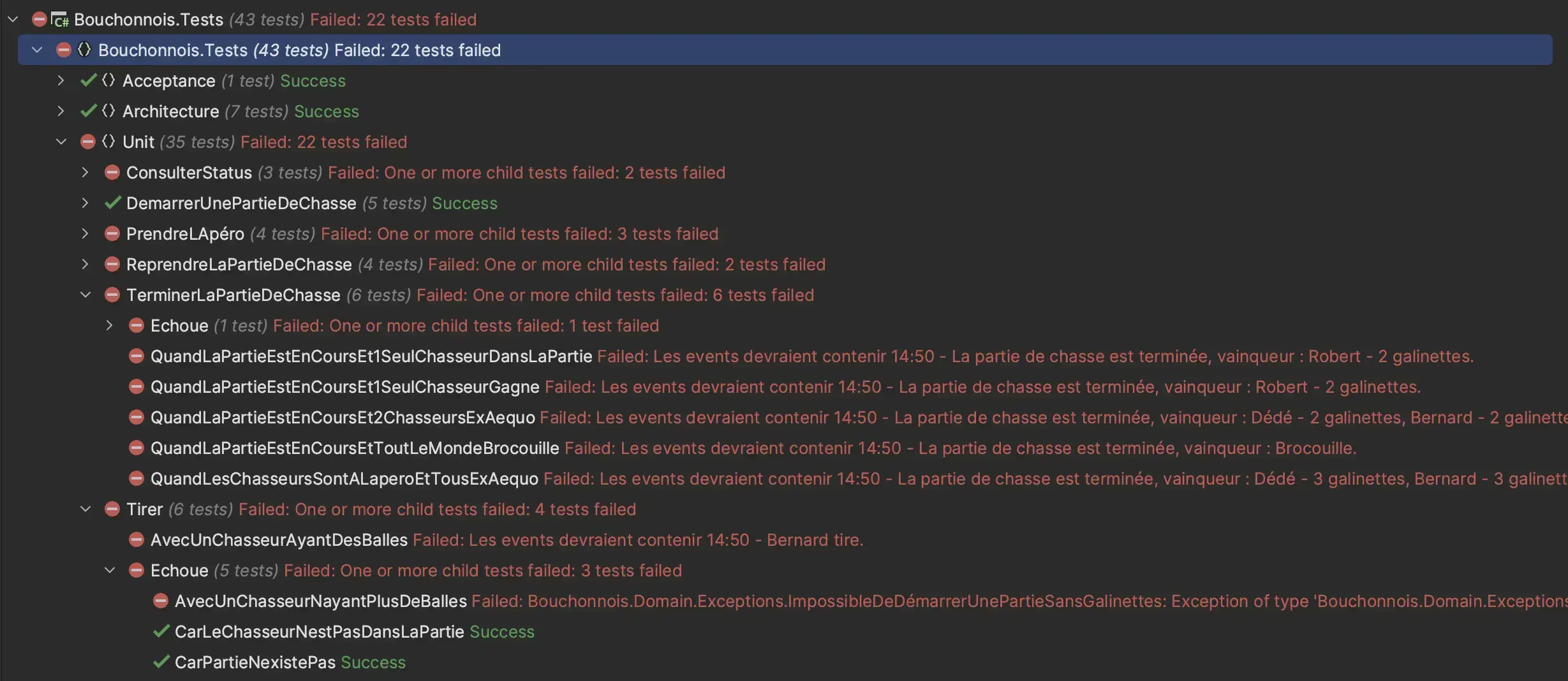The image size is (1568, 681).
Task: Click the namespace braces icon beside Unit
Action: point(108,142)
